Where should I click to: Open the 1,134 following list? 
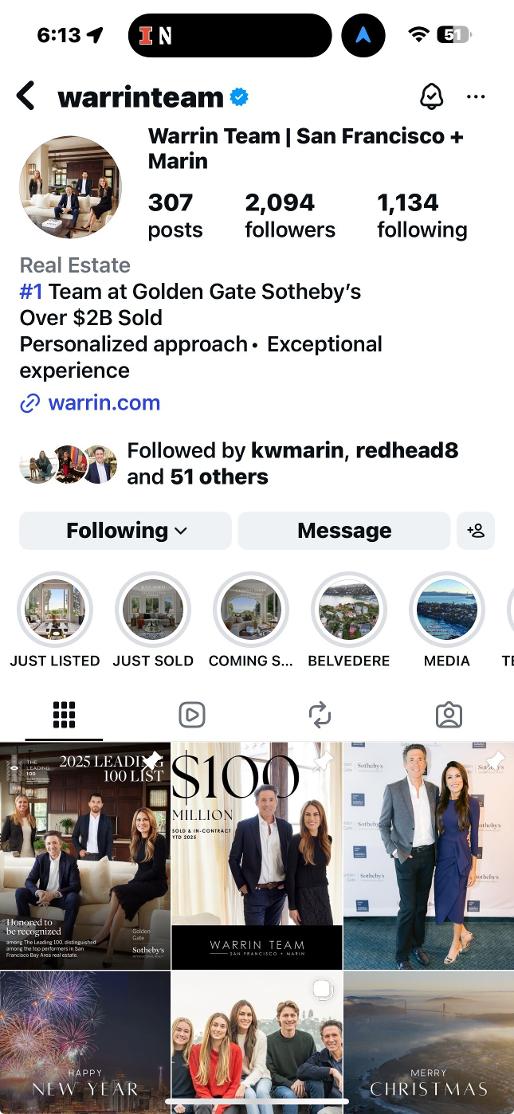(422, 216)
